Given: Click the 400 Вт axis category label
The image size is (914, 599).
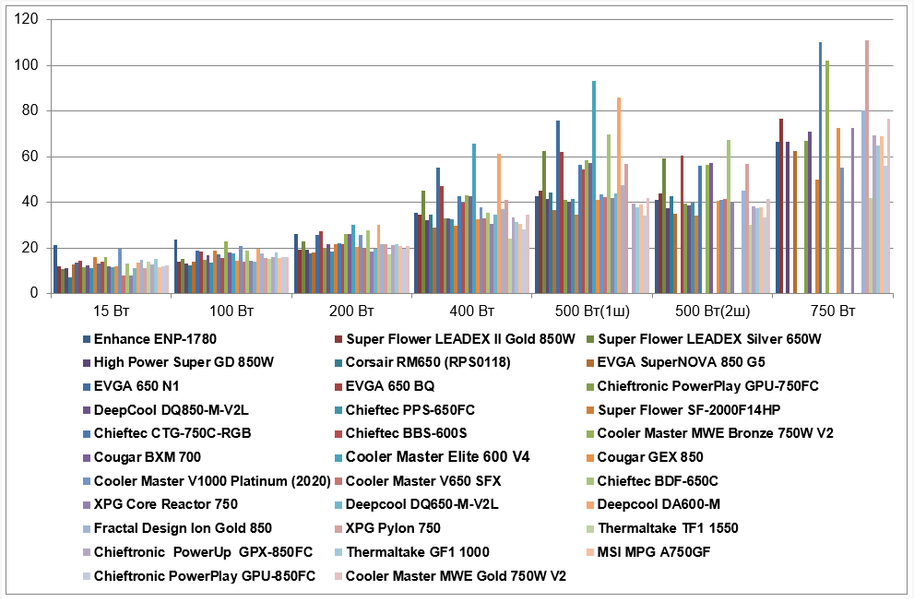Looking at the screenshot, I should (x=472, y=311).
